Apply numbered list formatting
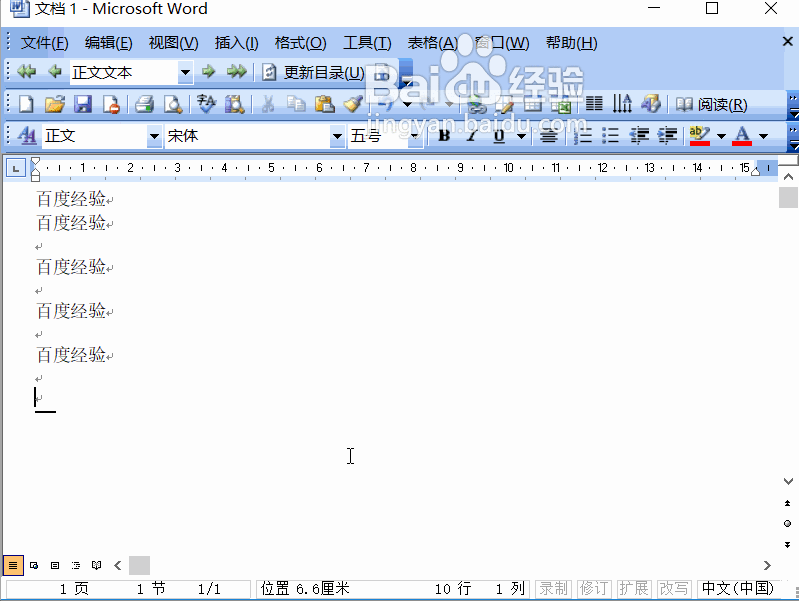Image resolution: width=799 pixels, height=601 pixels. [582, 136]
